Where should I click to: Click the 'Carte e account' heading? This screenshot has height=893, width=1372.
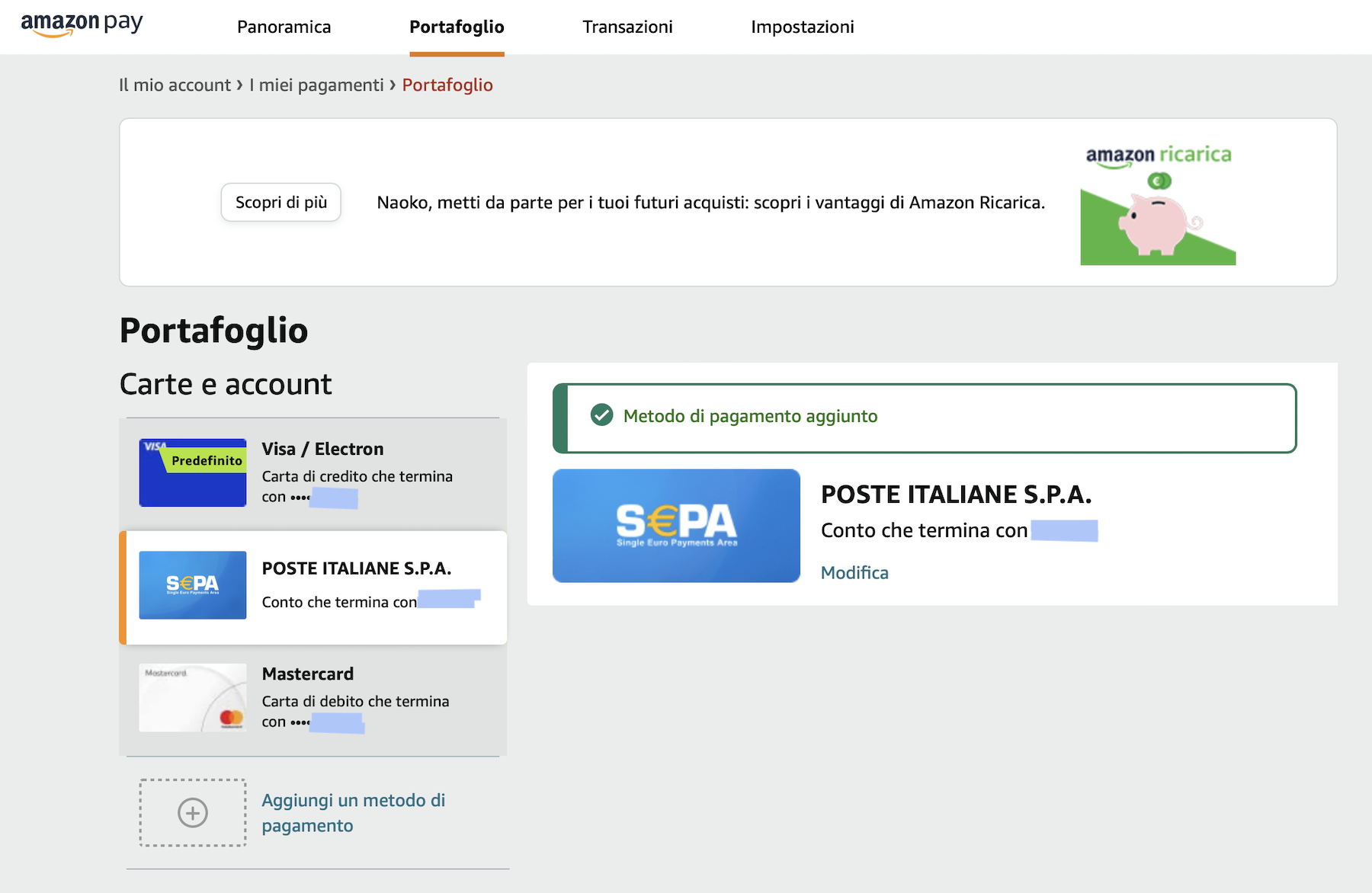point(226,384)
